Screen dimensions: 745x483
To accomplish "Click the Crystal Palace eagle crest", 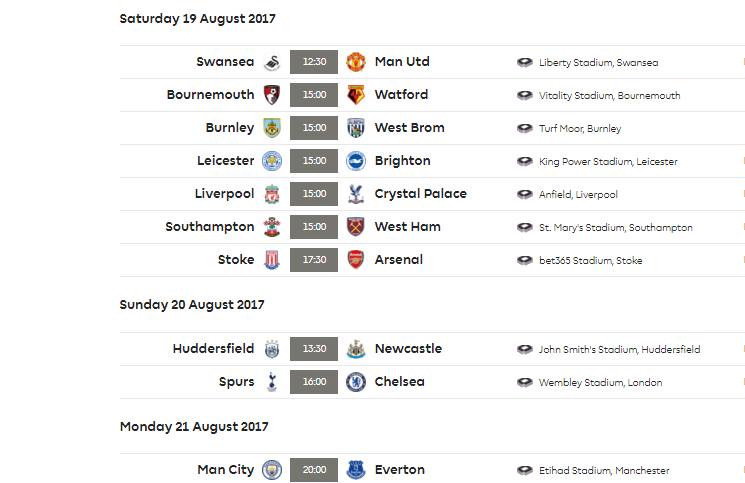I will (355, 194).
